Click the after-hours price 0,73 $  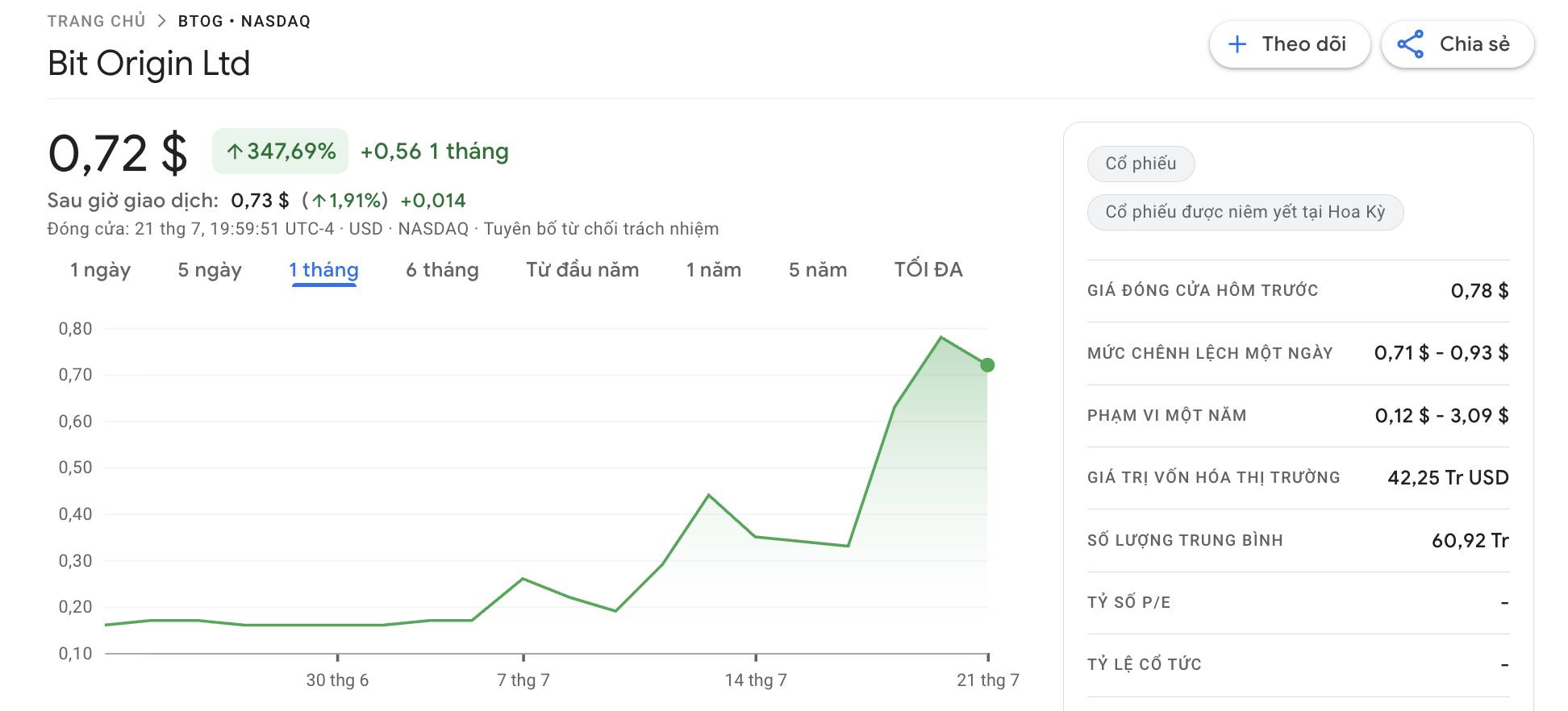[x=260, y=201]
